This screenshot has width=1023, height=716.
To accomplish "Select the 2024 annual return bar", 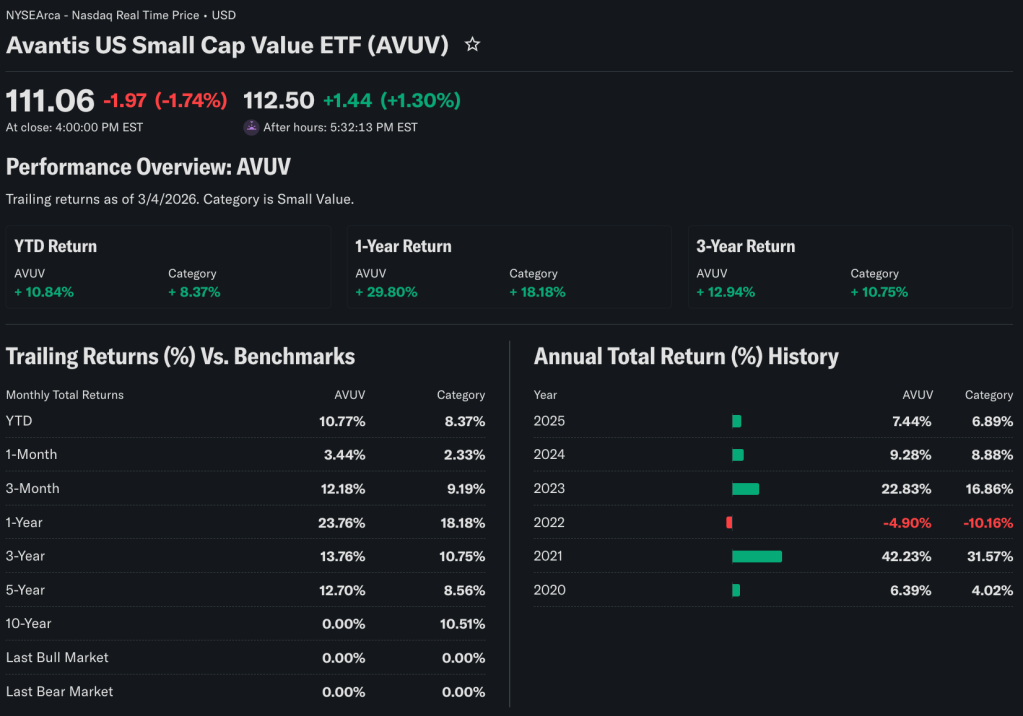I will 738,455.
